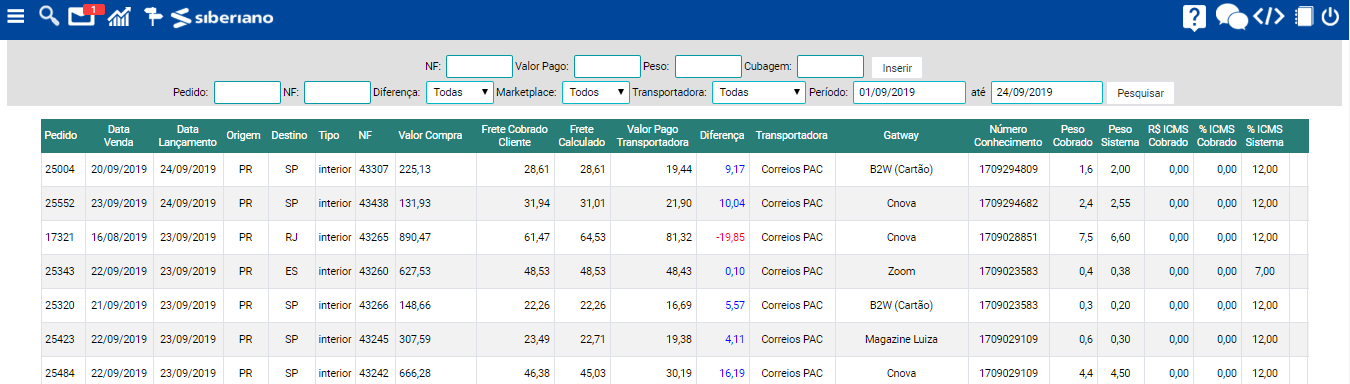
Task: Sort by the Data Lançamento column header
Action: (188, 135)
